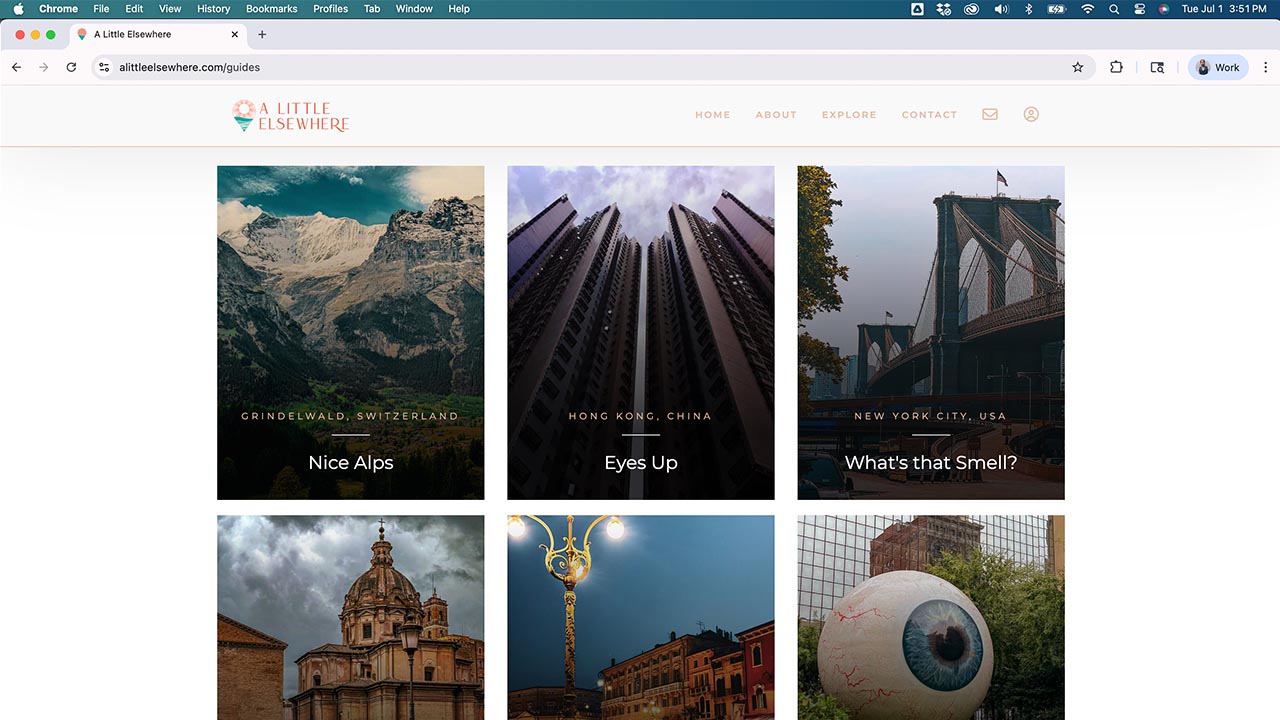
Task: Open the Help menu
Action: click(459, 9)
